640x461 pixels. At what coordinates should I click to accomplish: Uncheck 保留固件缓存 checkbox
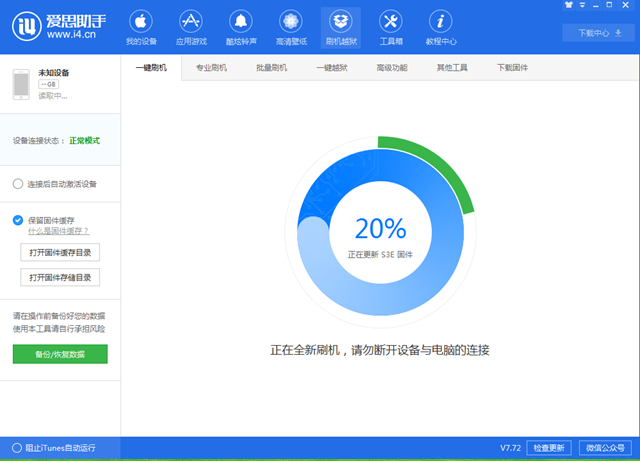tap(18, 220)
